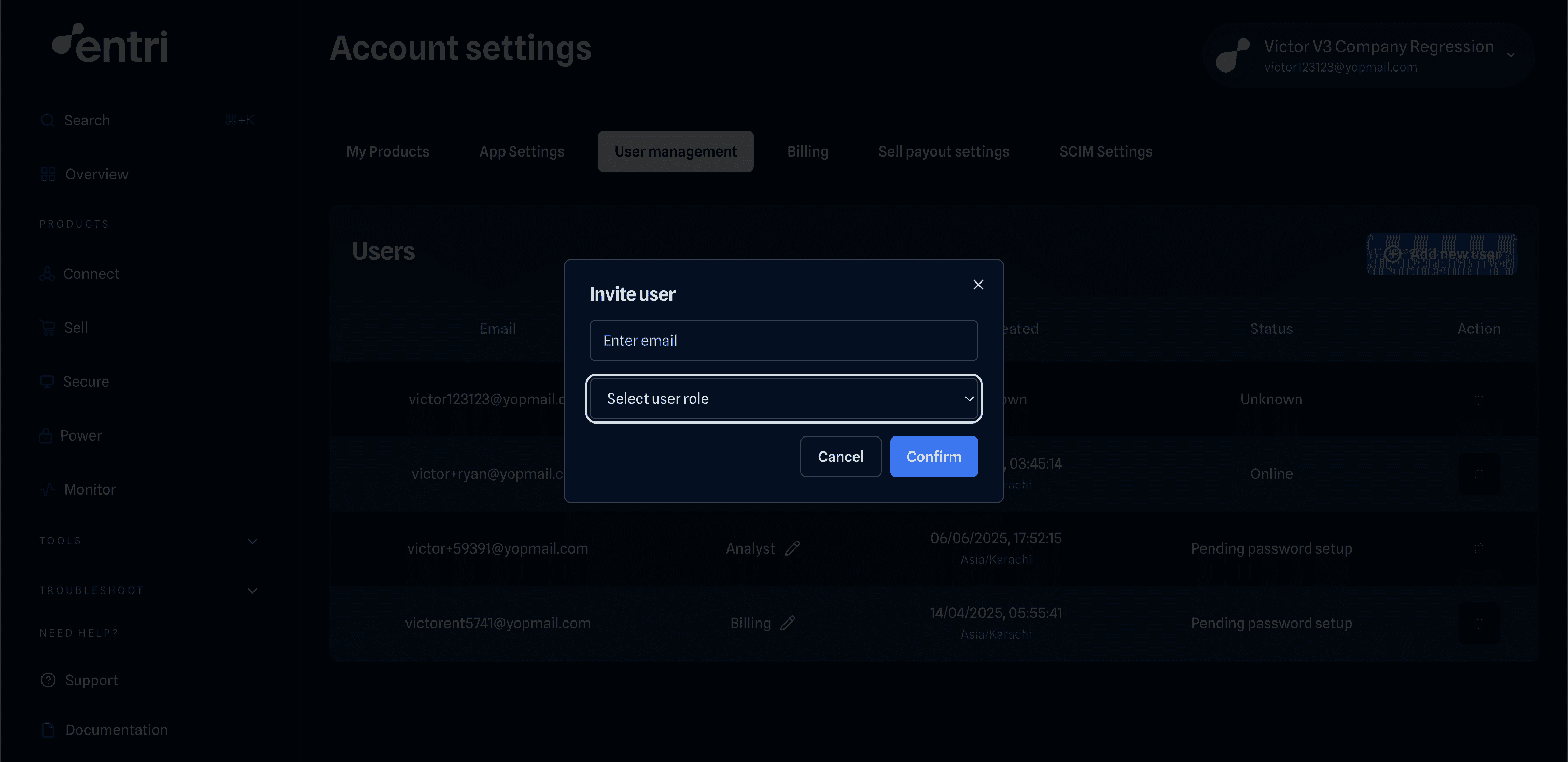The width and height of the screenshot is (1568, 762).
Task: Select the Connect product icon
Action: (x=48, y=275)
